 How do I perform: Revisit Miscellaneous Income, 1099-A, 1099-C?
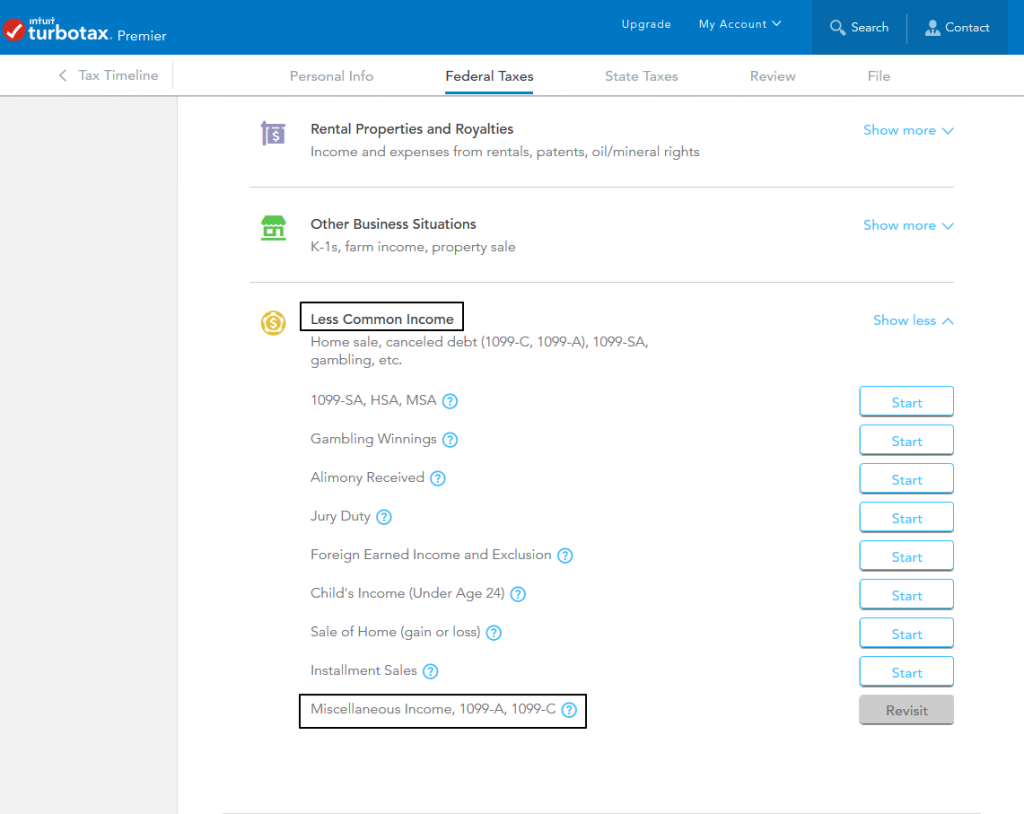click(x=906, y=711)
